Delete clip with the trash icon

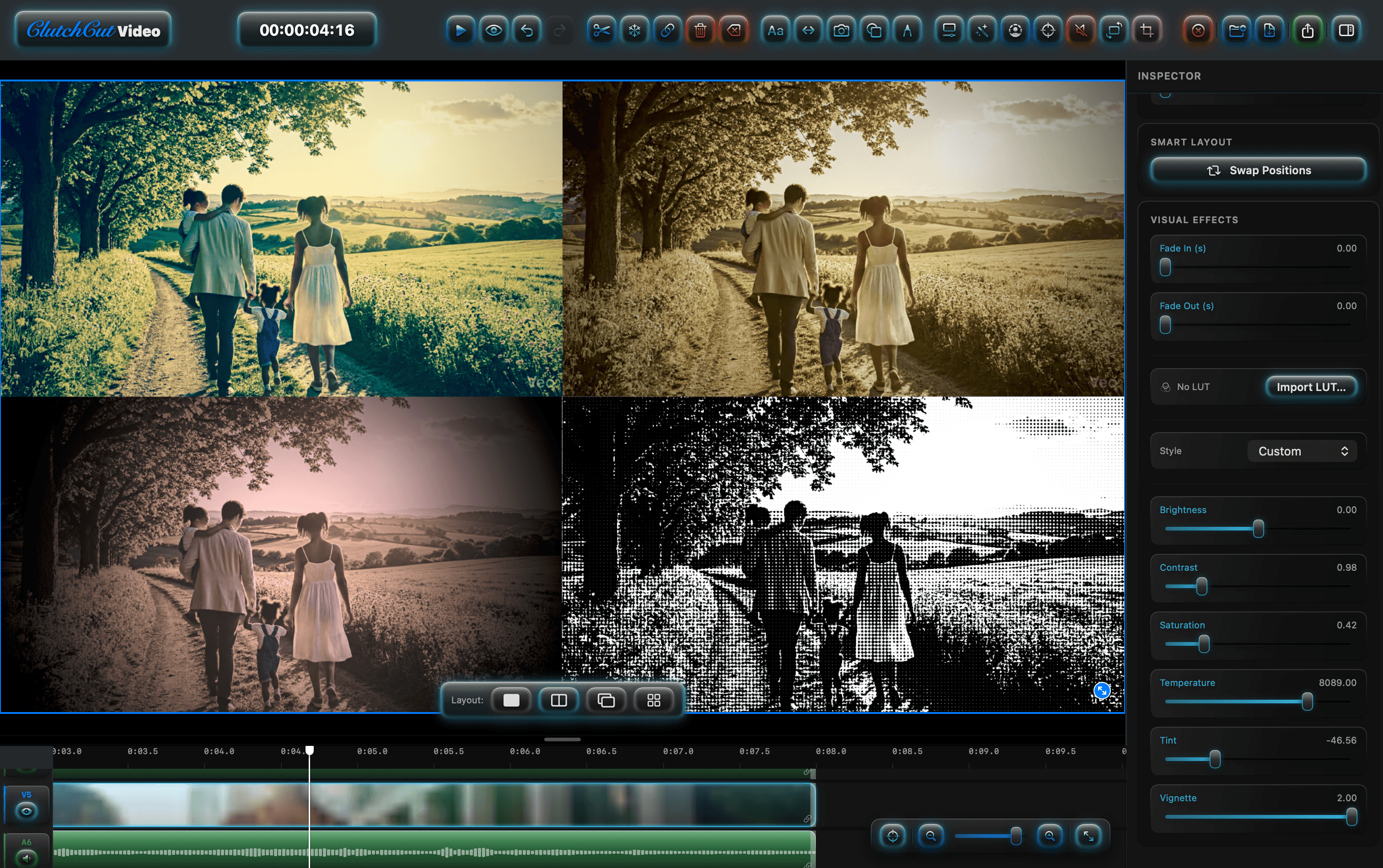(x=700, y=31)
